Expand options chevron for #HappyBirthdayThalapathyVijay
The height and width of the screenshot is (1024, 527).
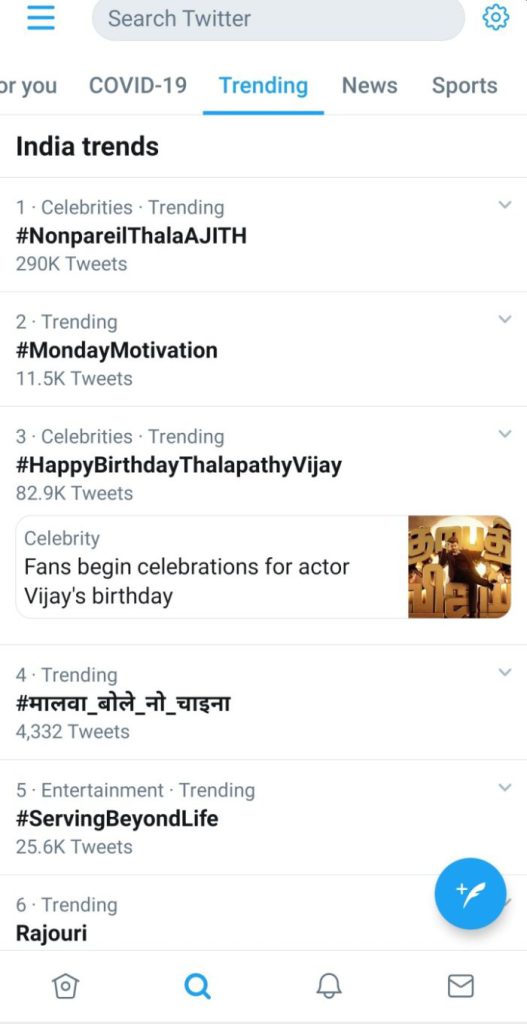pyautogui.click(x=504, y=434)
